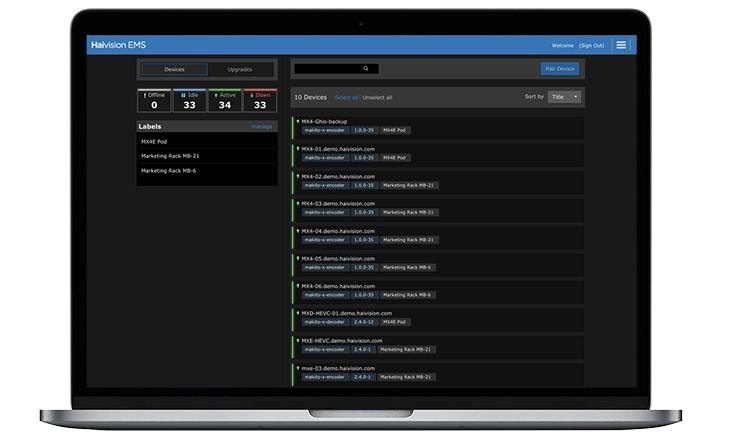Viewport: 745px width, 437px height.
Task: Select the Marketing Rack MB-21 label
Action: click(207, 156)
